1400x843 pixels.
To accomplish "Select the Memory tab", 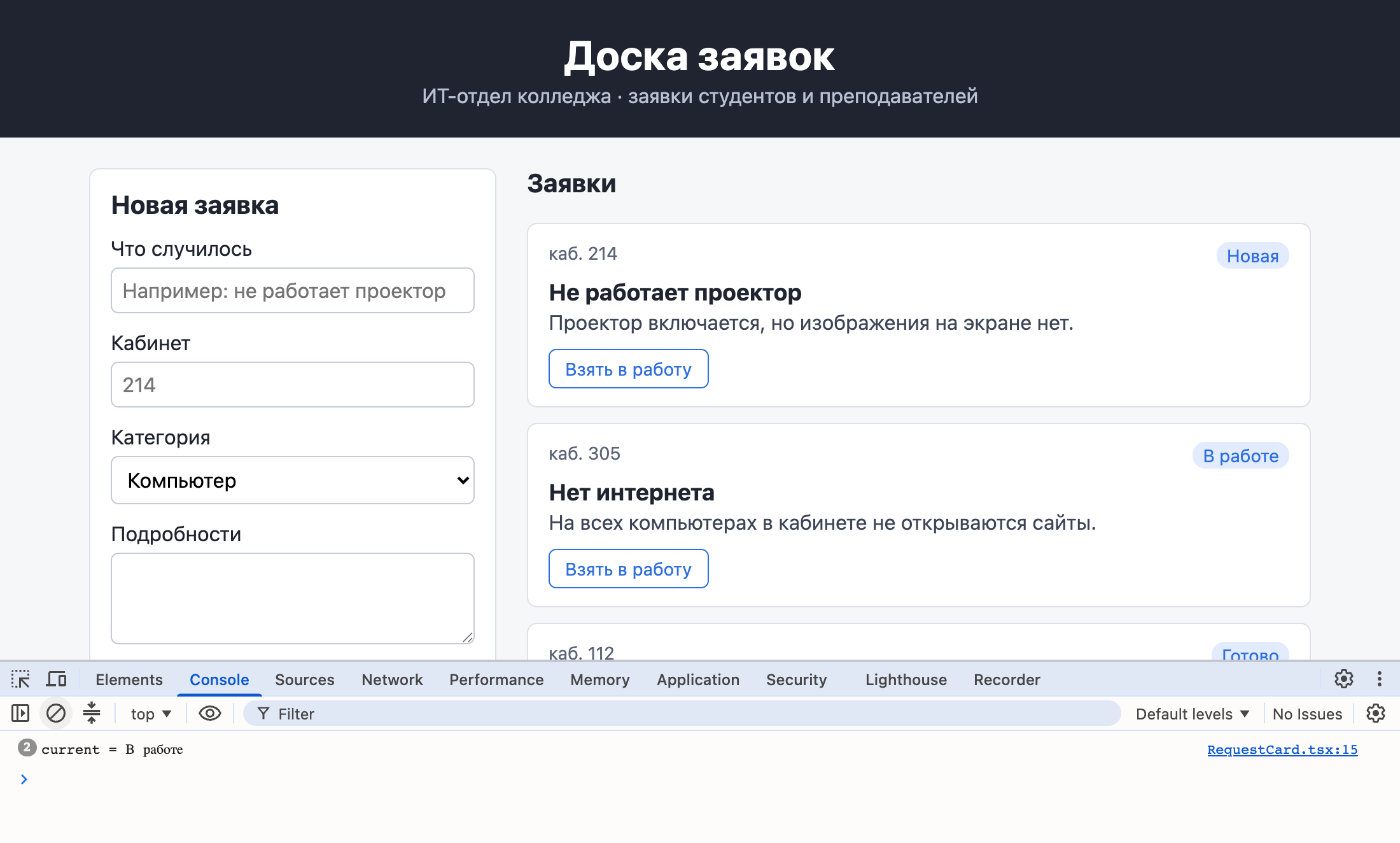I will (600, 679).
